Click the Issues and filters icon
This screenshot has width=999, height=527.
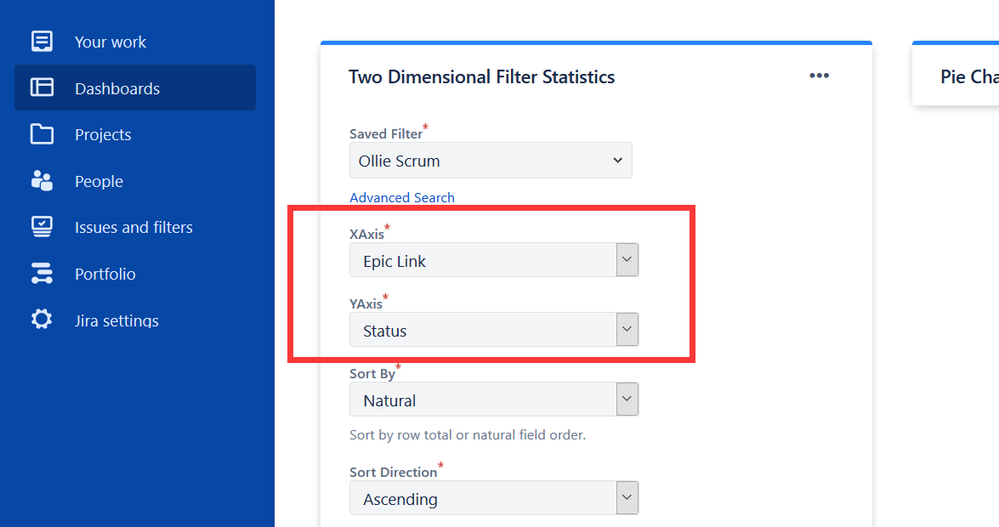42,227
